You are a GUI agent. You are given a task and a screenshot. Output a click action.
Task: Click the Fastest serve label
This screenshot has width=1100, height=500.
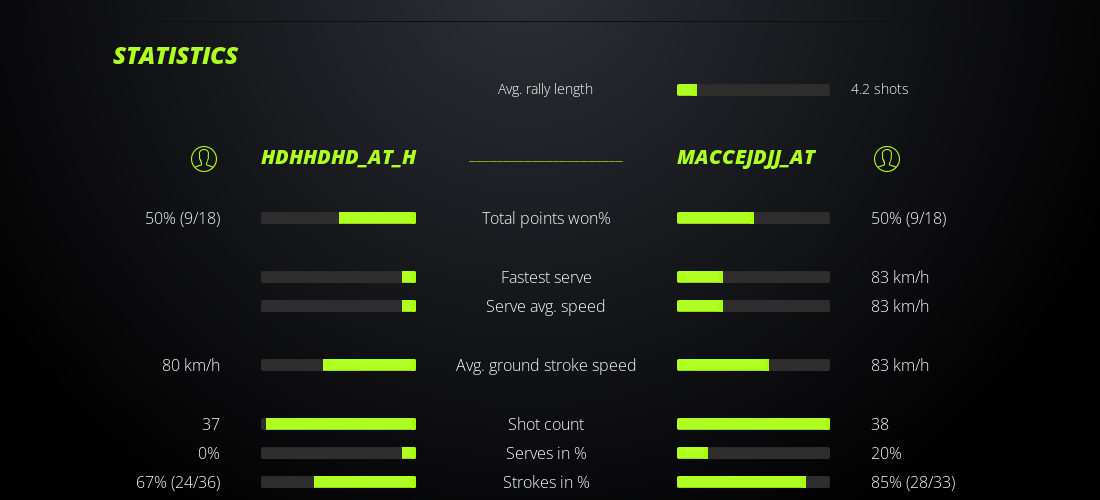click(x=546, y=277)
